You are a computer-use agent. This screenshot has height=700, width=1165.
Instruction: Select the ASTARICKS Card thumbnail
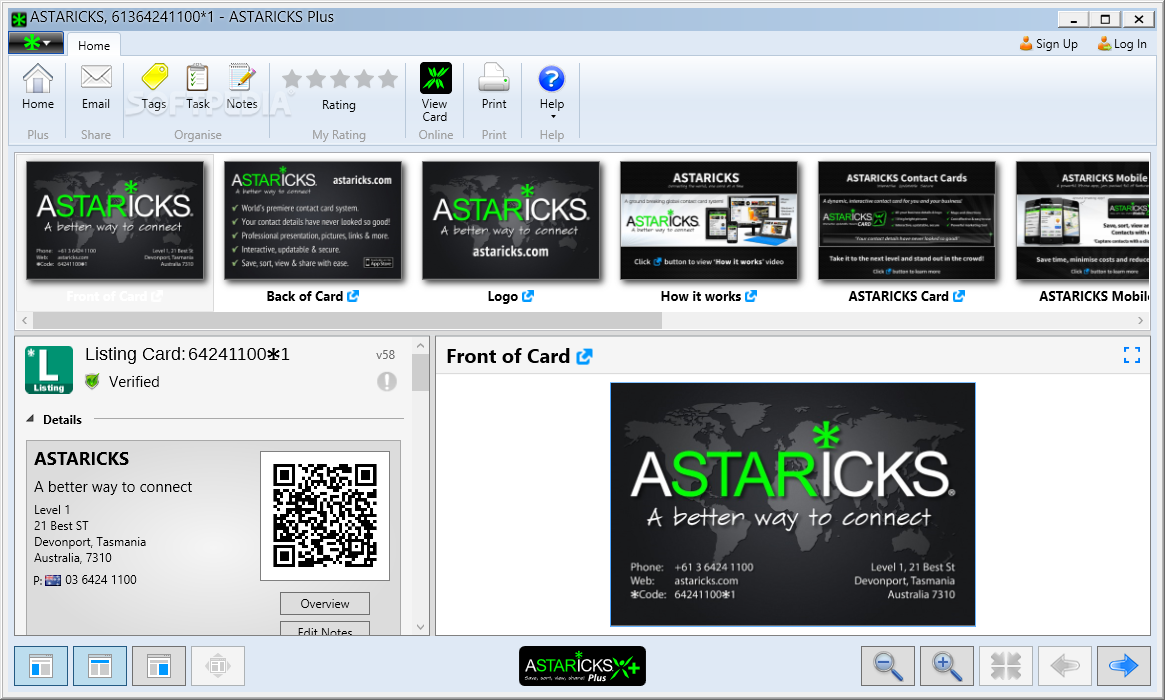[x=906, y=221]
